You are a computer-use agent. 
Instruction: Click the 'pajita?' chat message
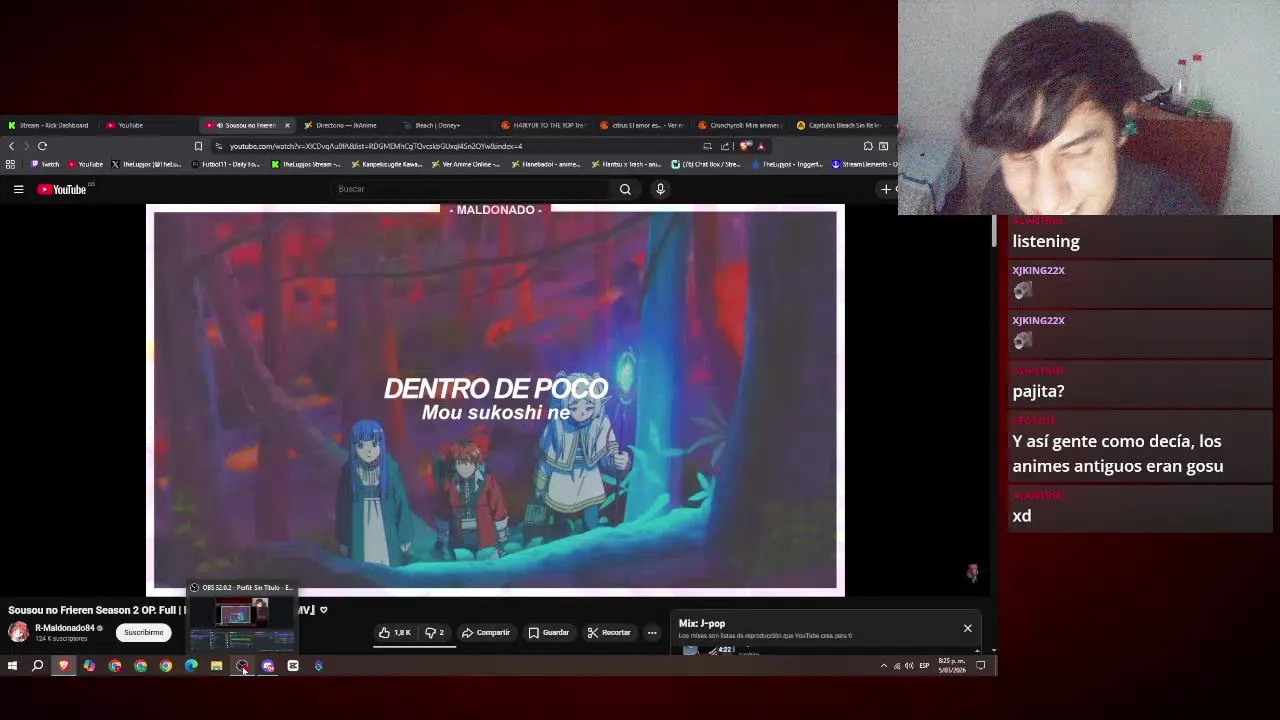coord(1038,391)
